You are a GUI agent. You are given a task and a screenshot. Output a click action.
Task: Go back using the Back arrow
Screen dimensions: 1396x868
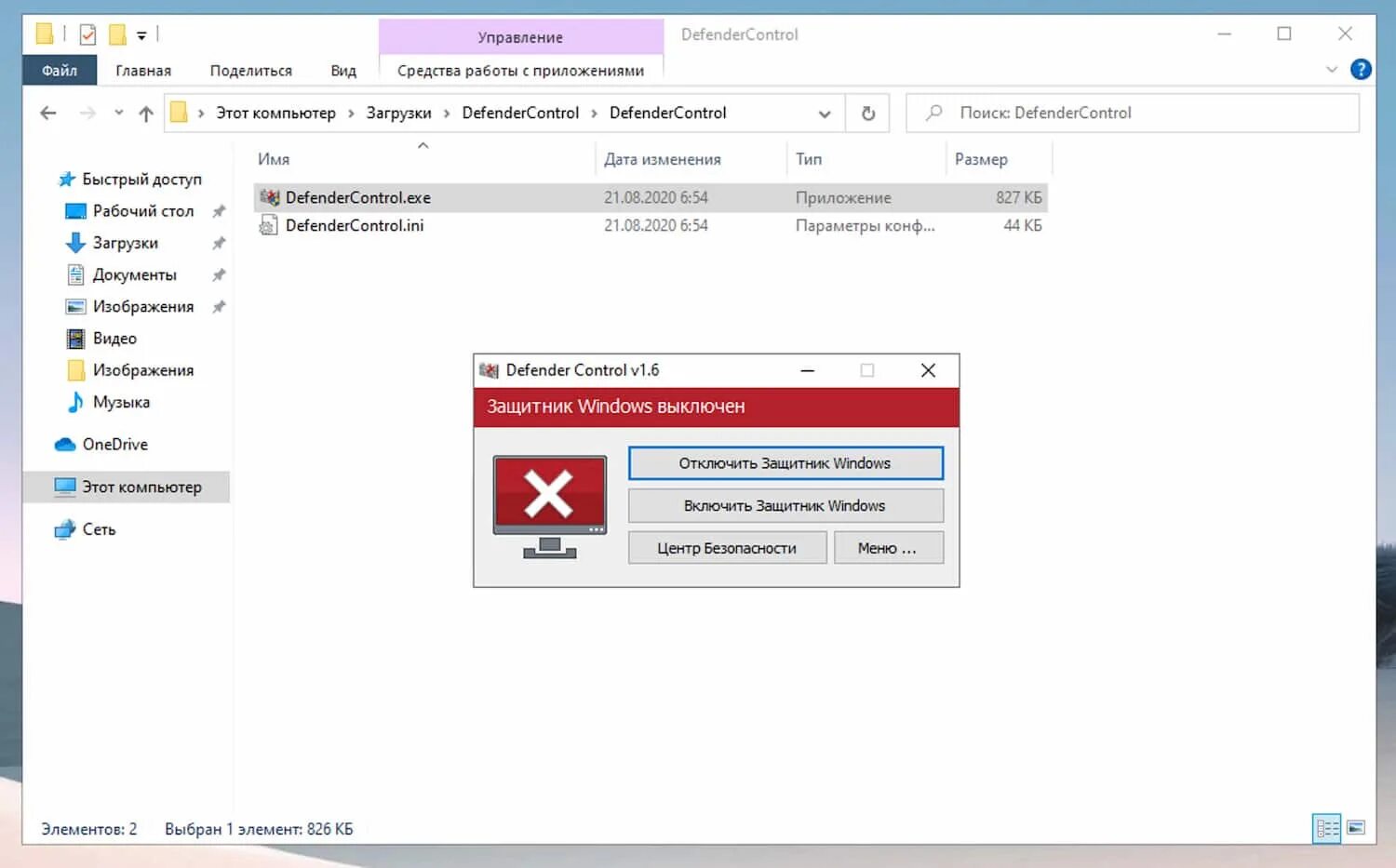click(48, 114)
